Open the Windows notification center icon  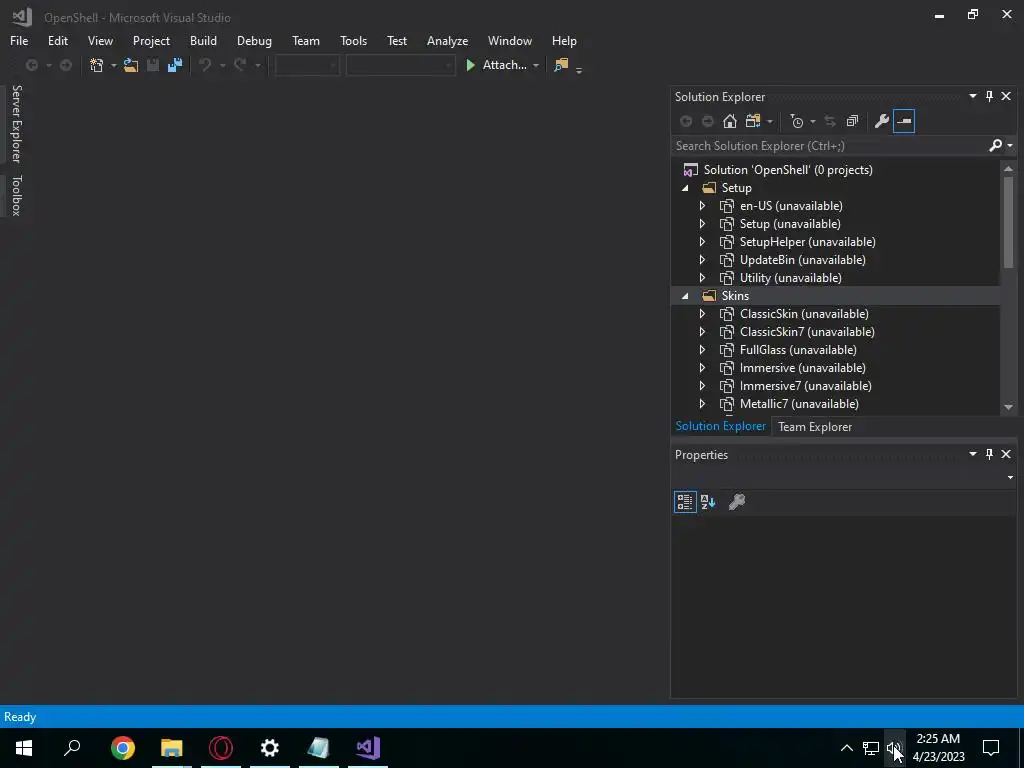click(991, 748)
